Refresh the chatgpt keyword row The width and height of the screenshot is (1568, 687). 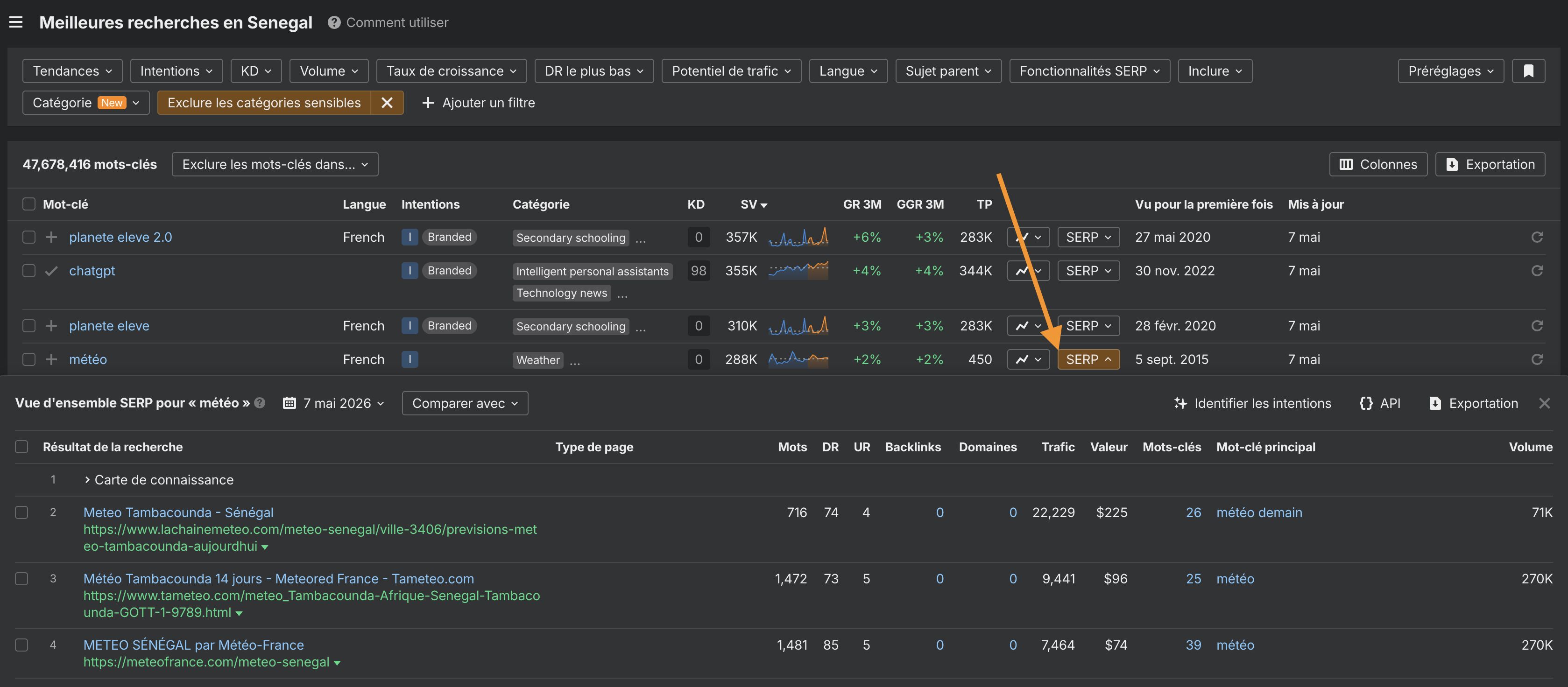(1537, 271)
